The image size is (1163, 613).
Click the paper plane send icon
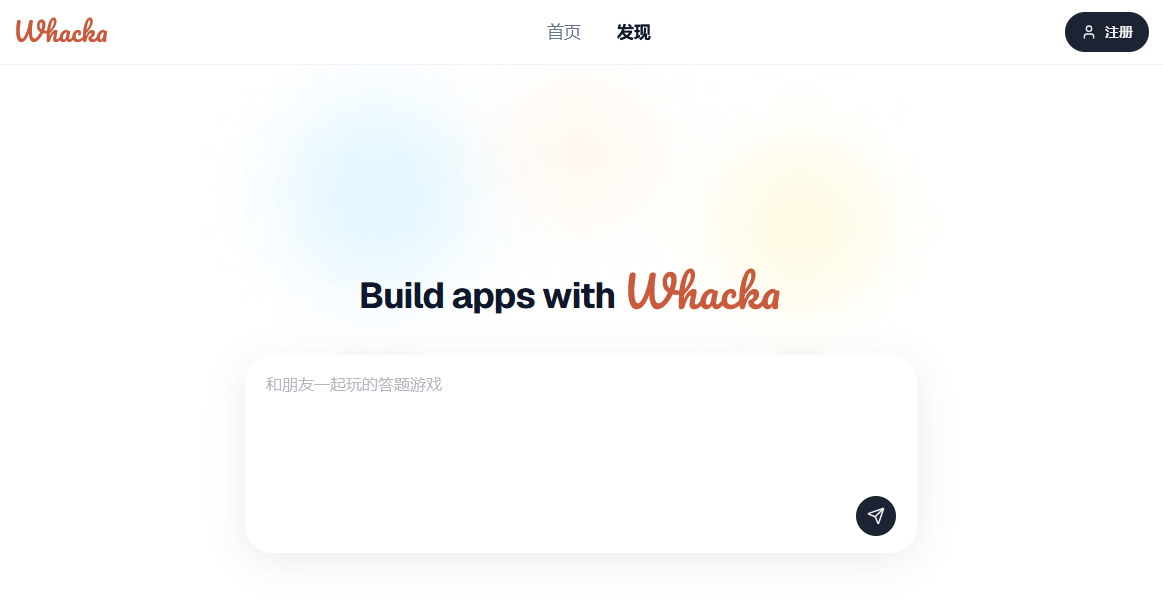click(x=876, y=516)
